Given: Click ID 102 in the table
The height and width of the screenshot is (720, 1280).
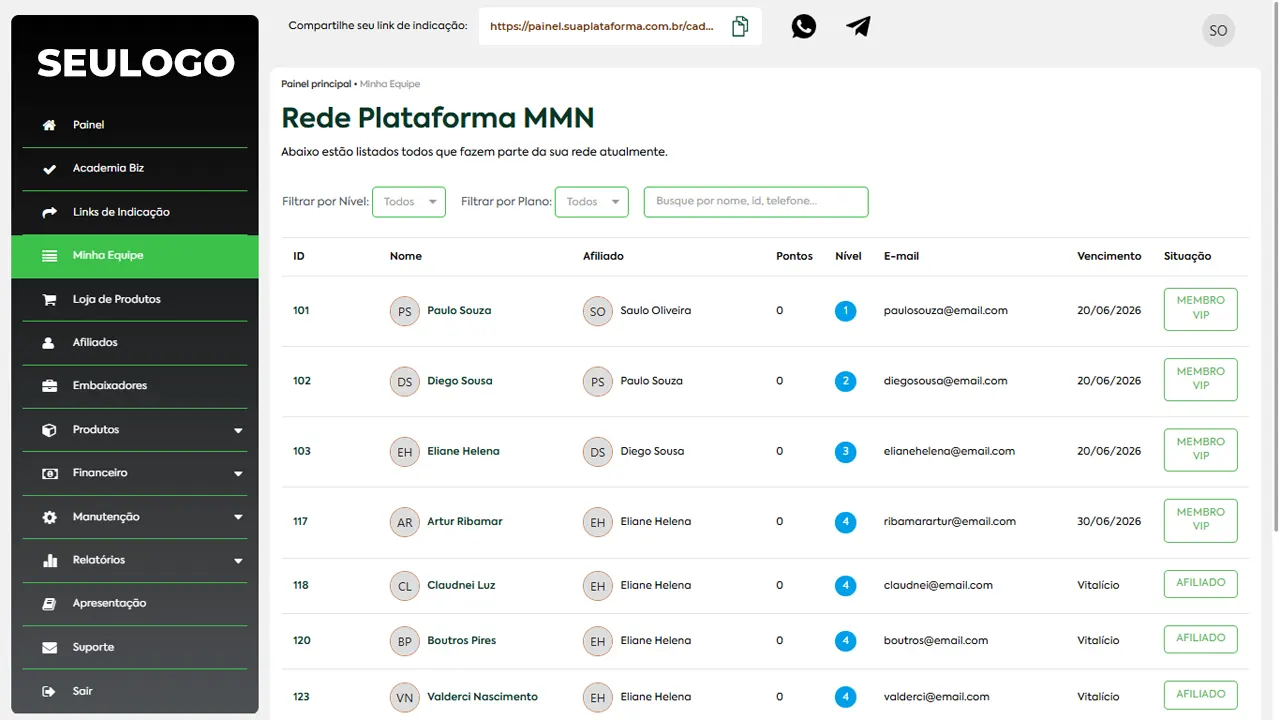Looking at the screenshot, I should click(x=302, y=380).
